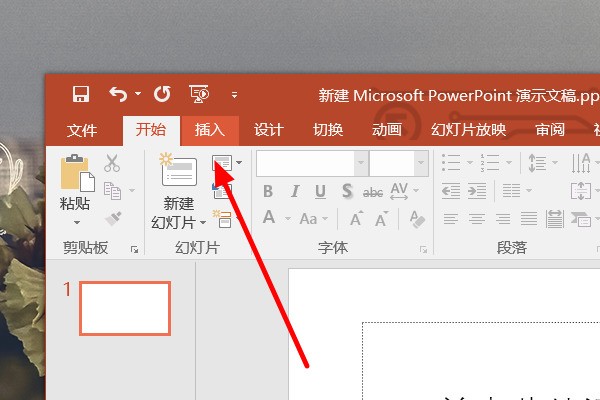The width and height of the screenshot is (600, 400).
Task: Open the 设计 (Design) tab
Action: 268,130
